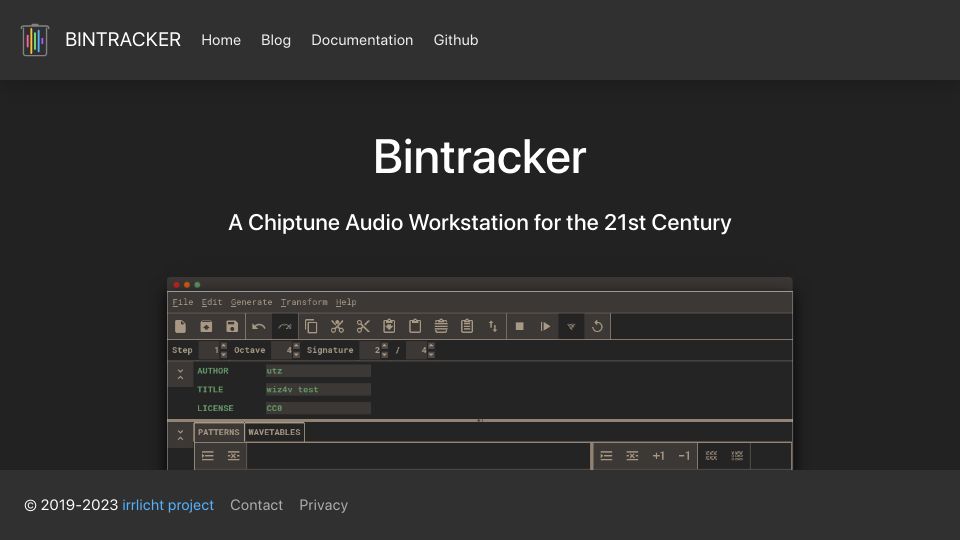This screenshot has width=960, height=540.
Task: Click the Step number field showing 1
Action: [x=209, y=350]
